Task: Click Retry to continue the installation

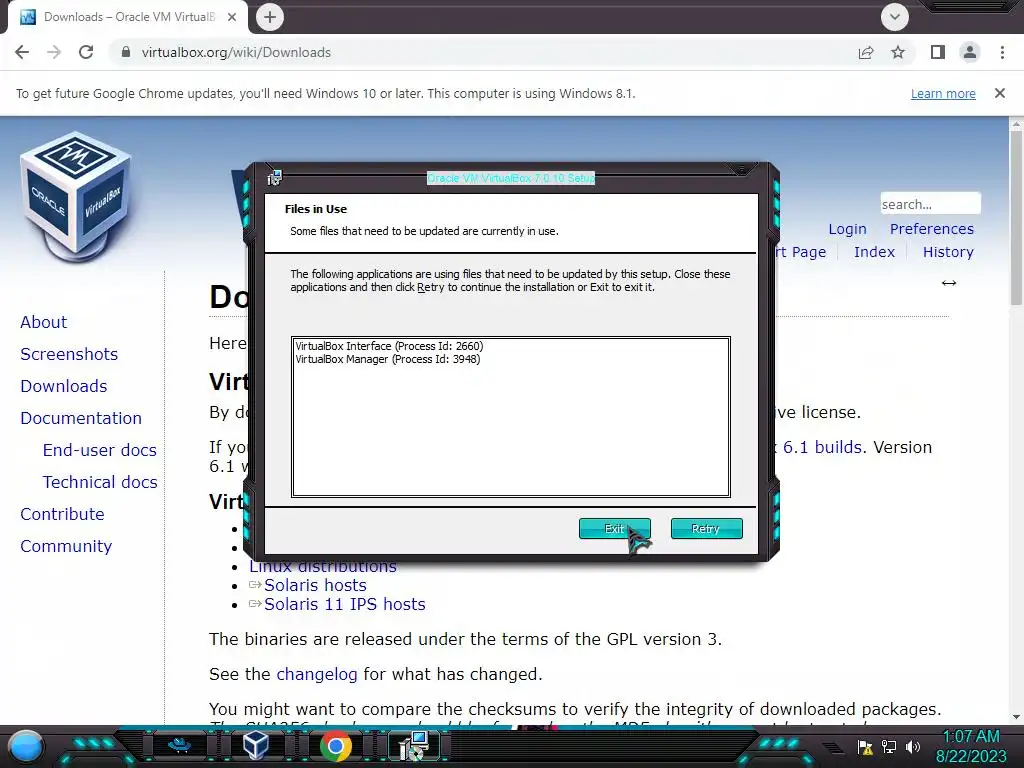Action: (x=706, y=528)
